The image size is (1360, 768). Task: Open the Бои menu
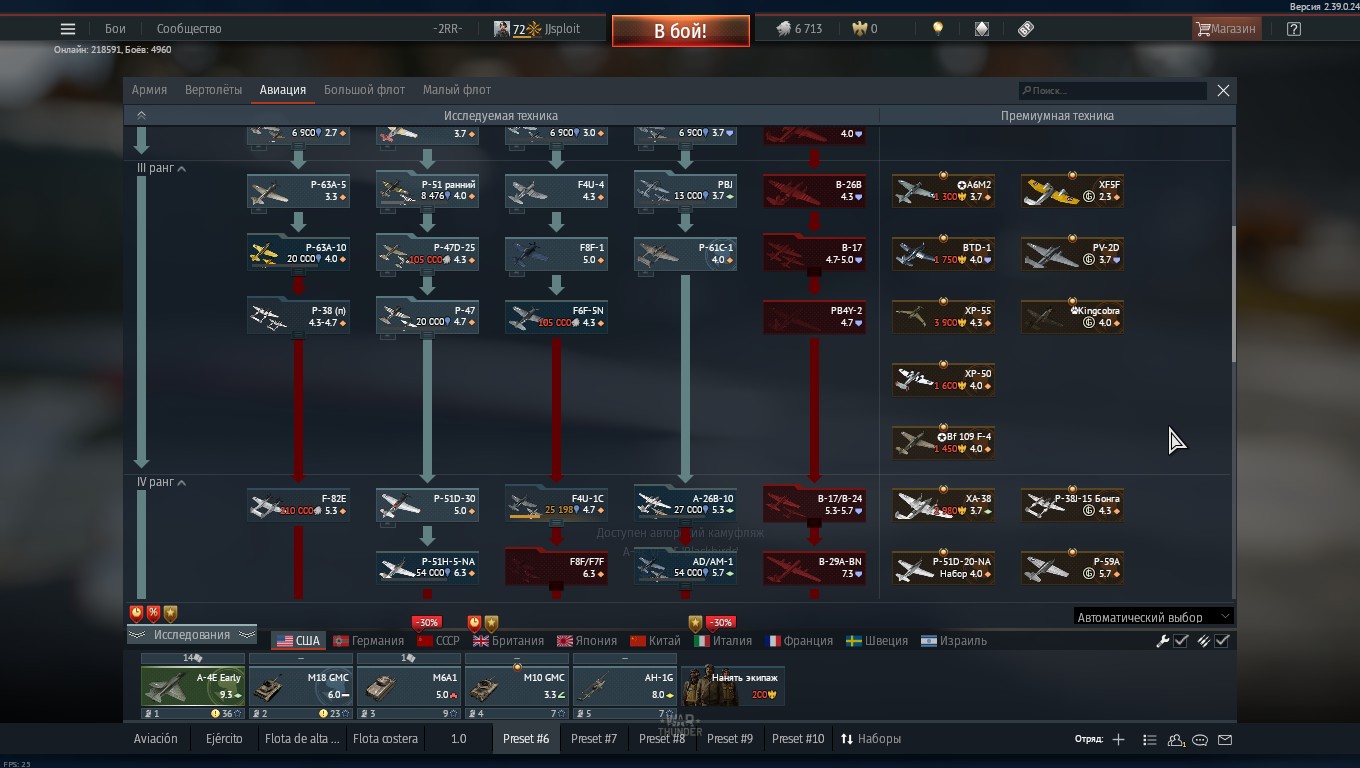tap(115, 29)
